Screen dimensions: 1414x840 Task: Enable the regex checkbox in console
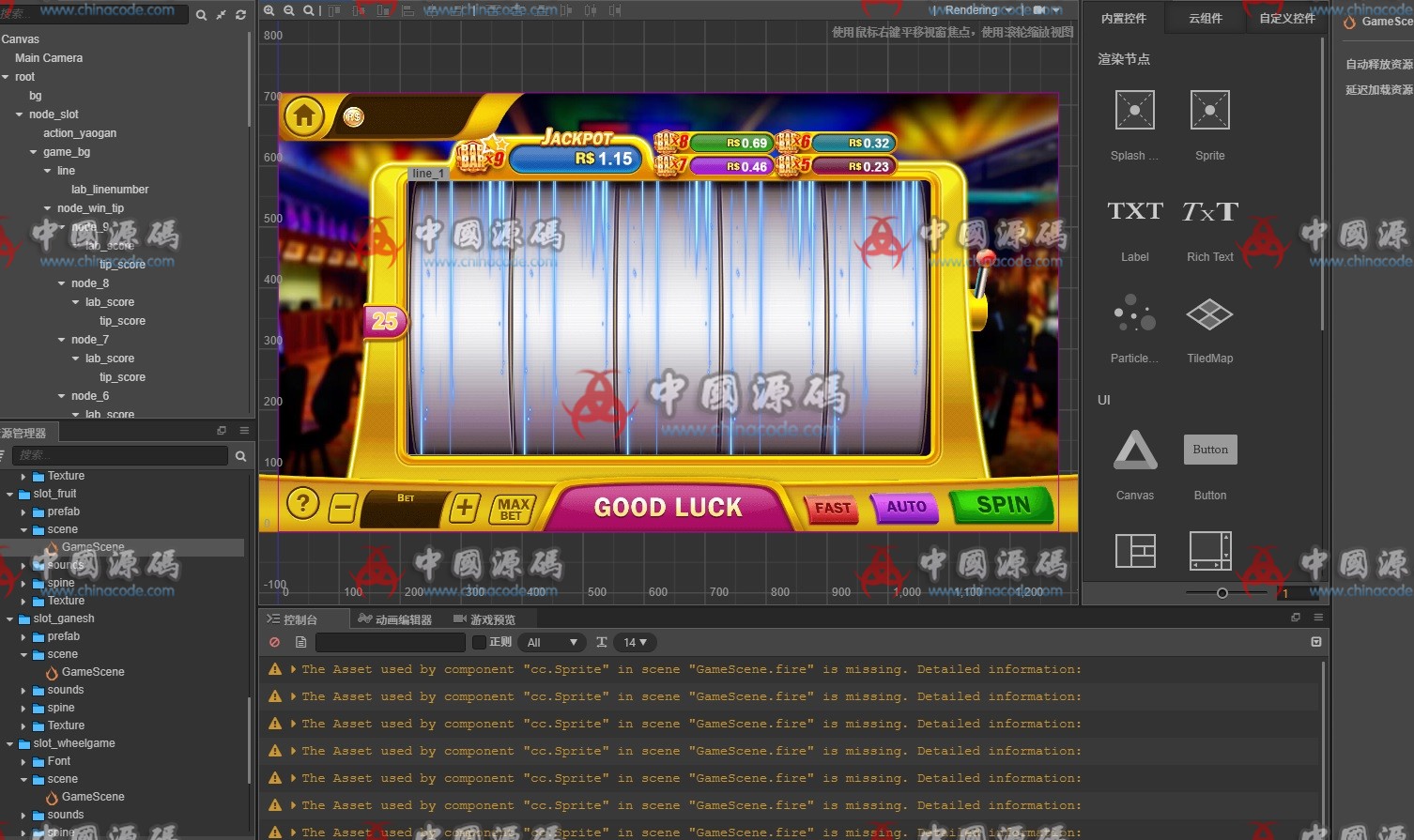point(479,643)
